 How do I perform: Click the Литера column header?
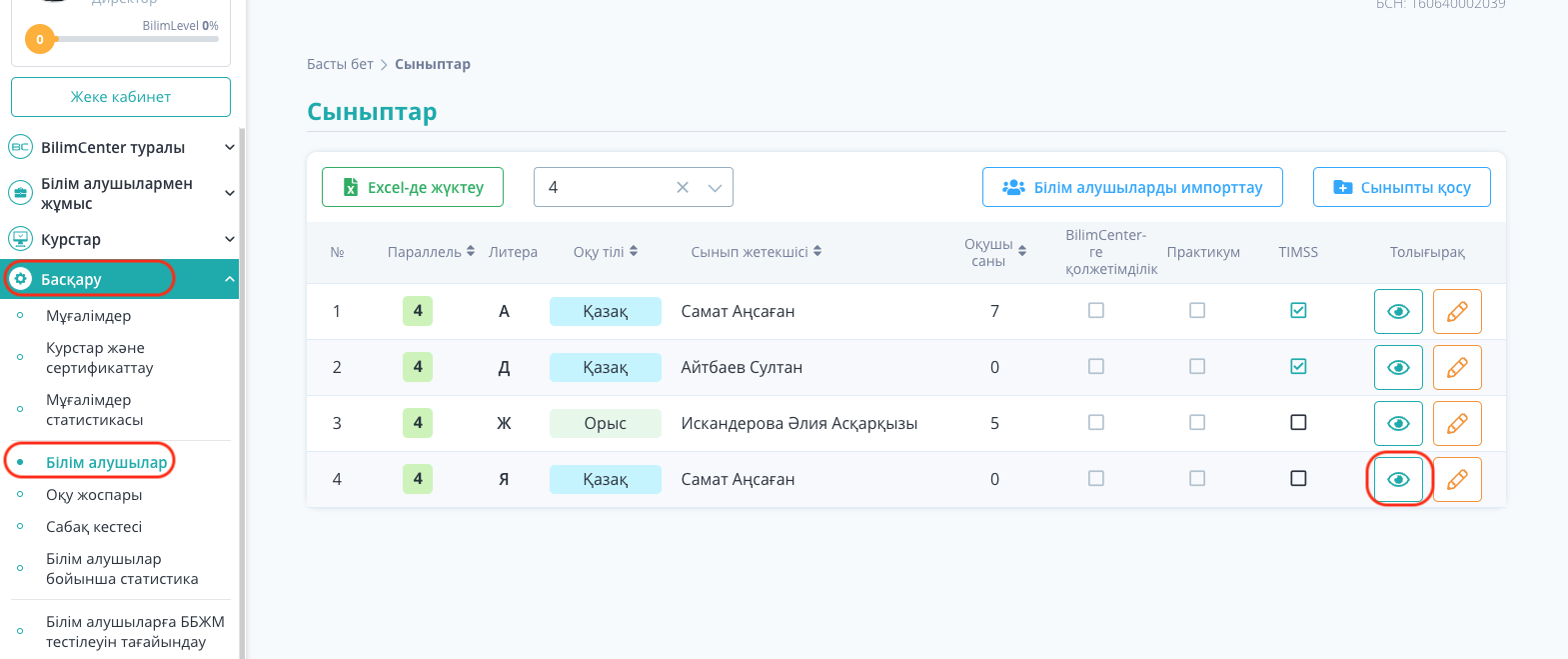click(x=513, y=252)
